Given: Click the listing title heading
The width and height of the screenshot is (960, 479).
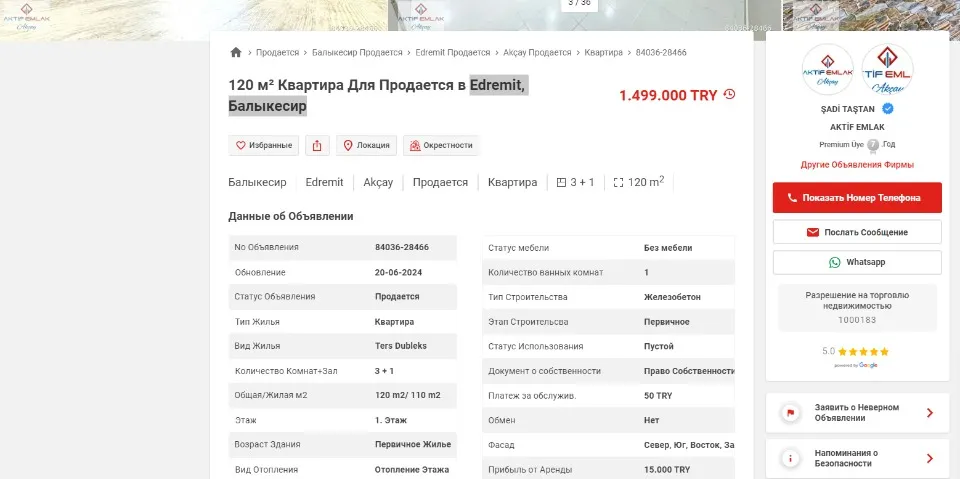Looking at the screenshot, I should (378, 96).
